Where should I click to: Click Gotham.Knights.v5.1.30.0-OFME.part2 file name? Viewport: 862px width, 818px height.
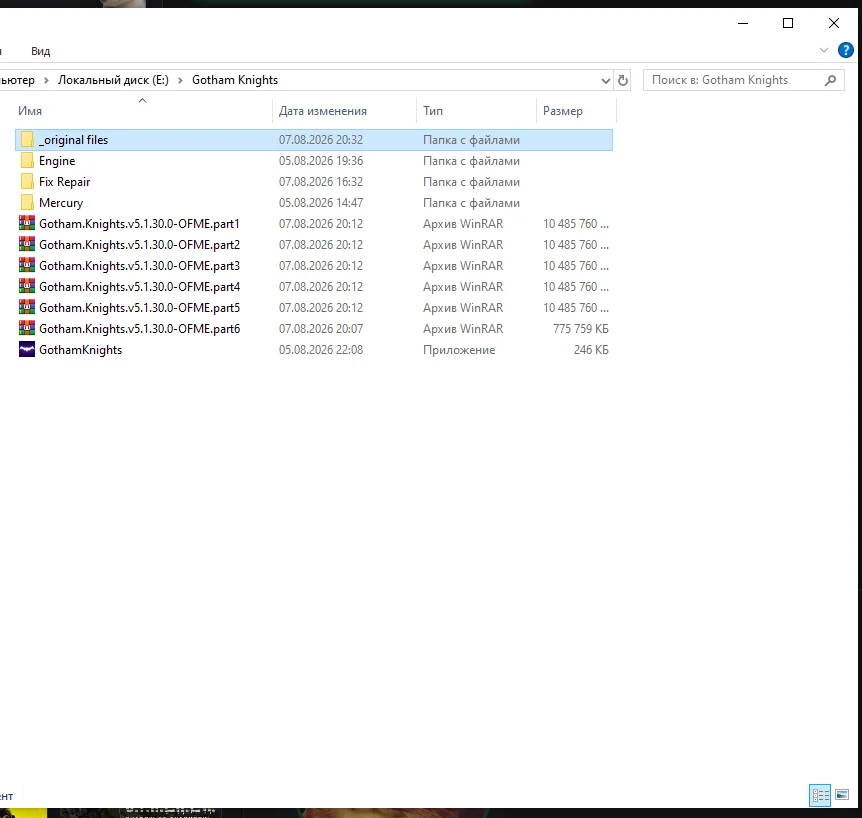(x=140, y=245)
